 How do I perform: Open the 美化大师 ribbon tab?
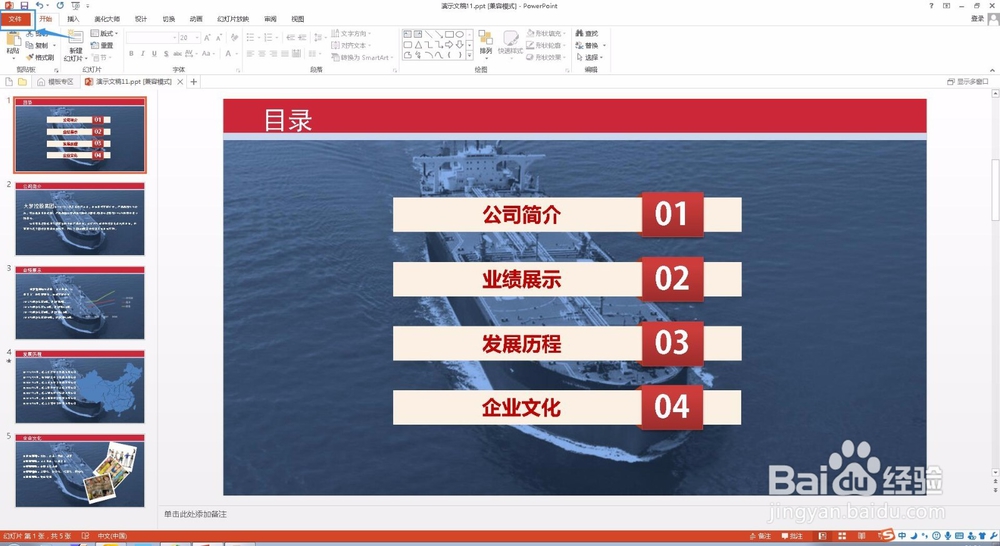pos(107,19)
